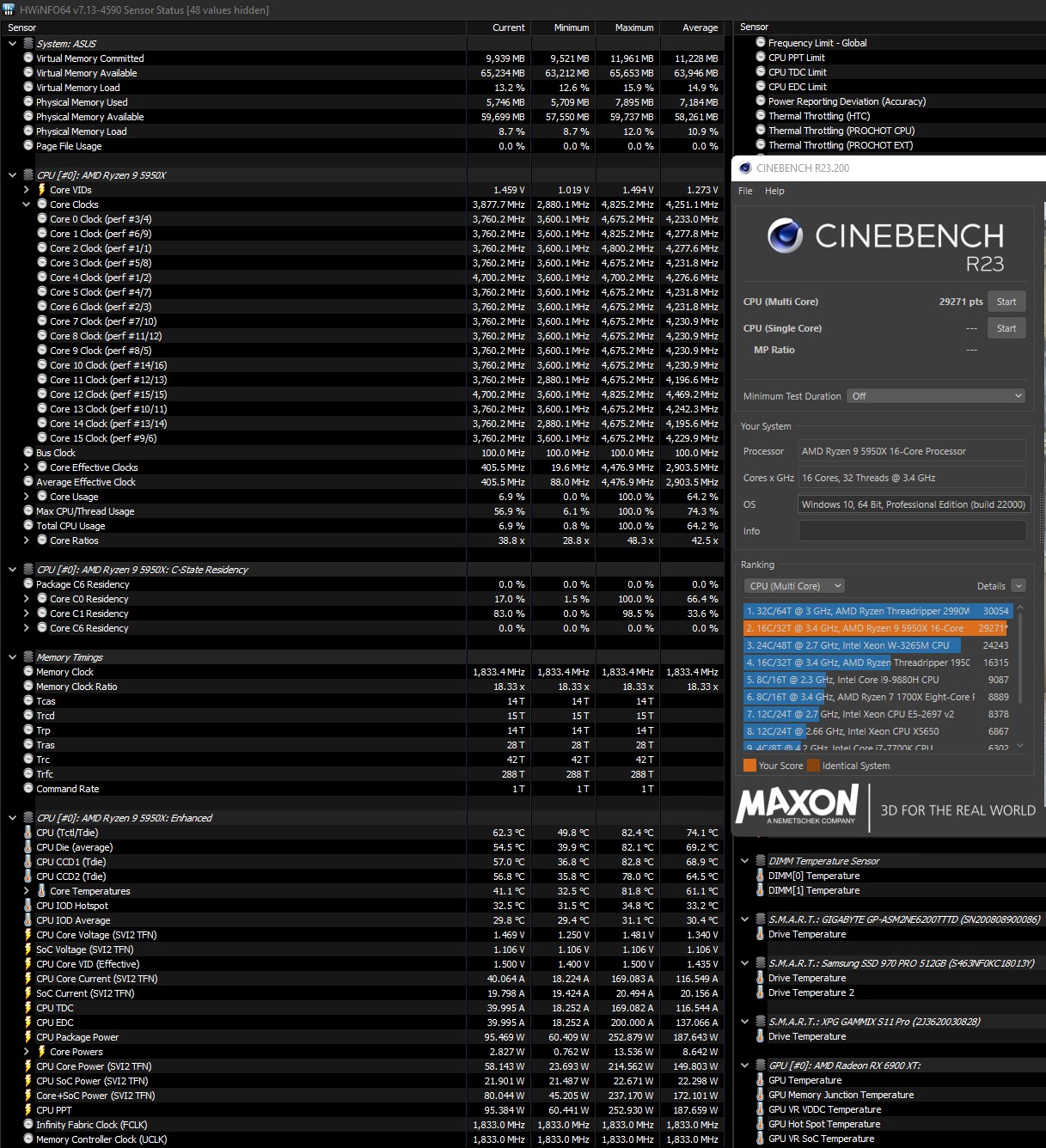Click the thermometer icon beside CPU IOD Hotspot

click(28, 906)
